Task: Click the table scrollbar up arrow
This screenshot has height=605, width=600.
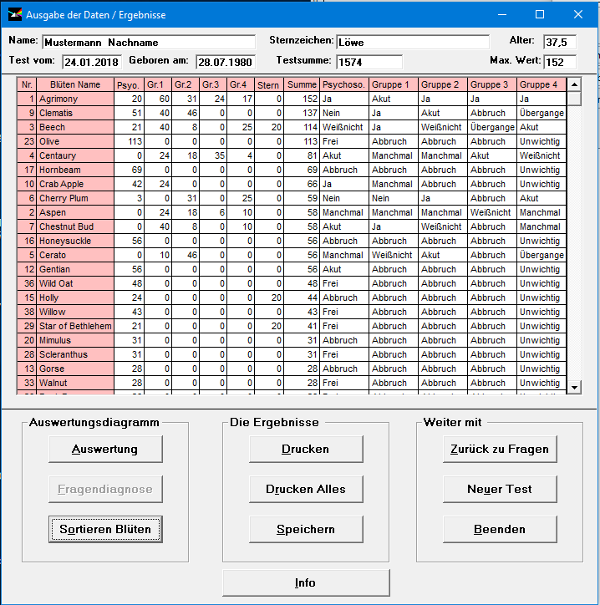Action: 575,84
